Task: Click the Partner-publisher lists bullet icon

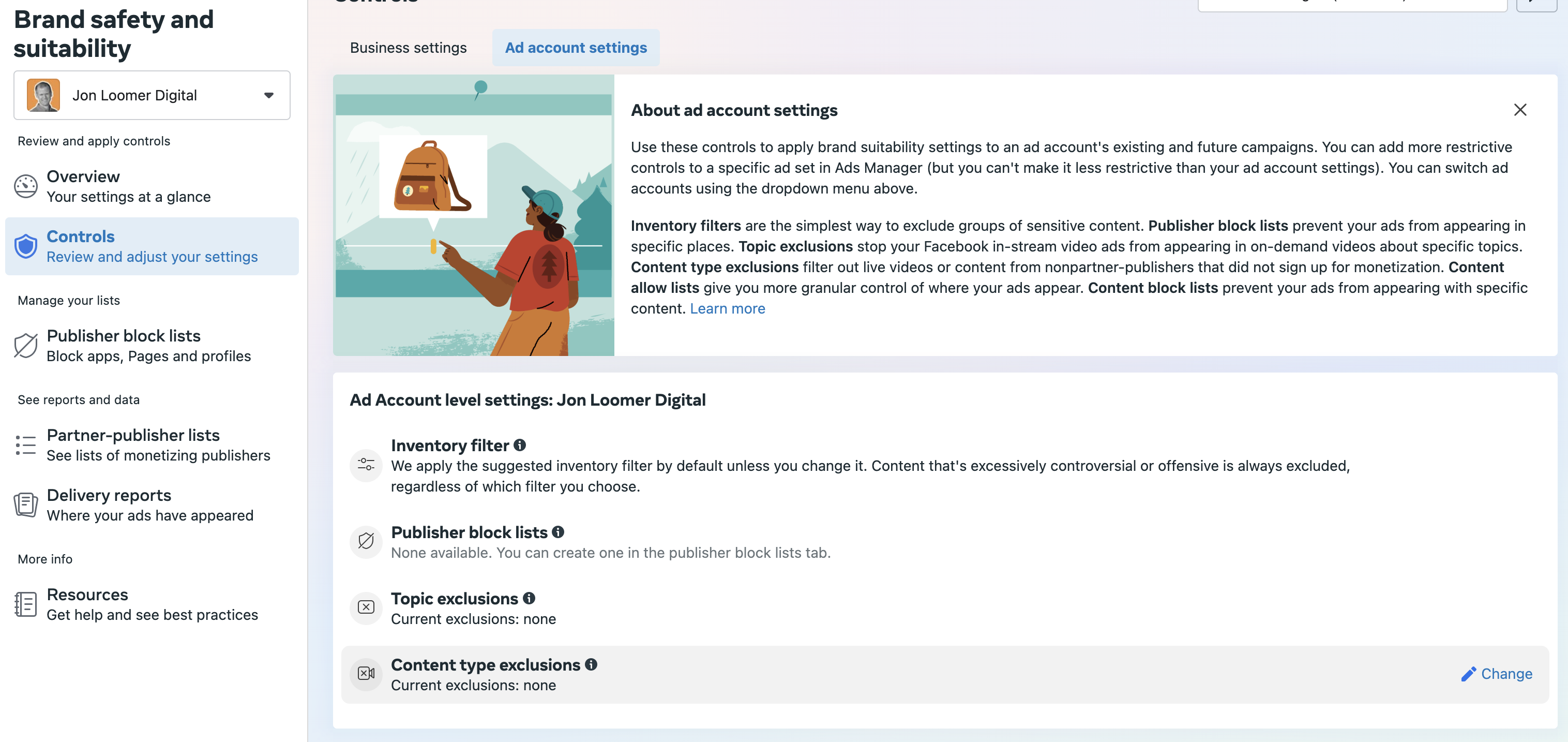Action: point(25,444)
